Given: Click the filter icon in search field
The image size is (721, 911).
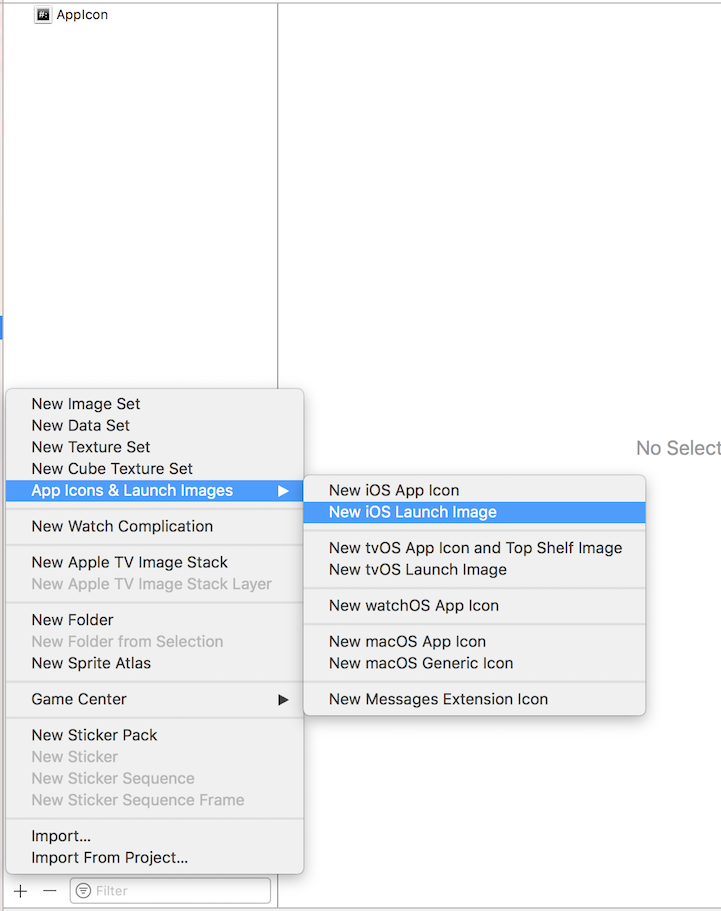Looking at the screenshot, I should [84, 890].
